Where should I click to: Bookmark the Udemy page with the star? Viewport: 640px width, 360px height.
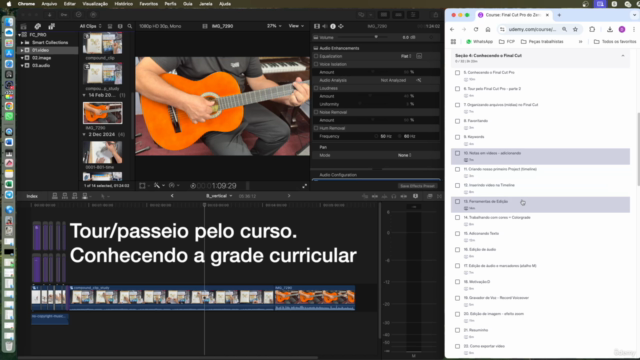[x=576, y=29]
